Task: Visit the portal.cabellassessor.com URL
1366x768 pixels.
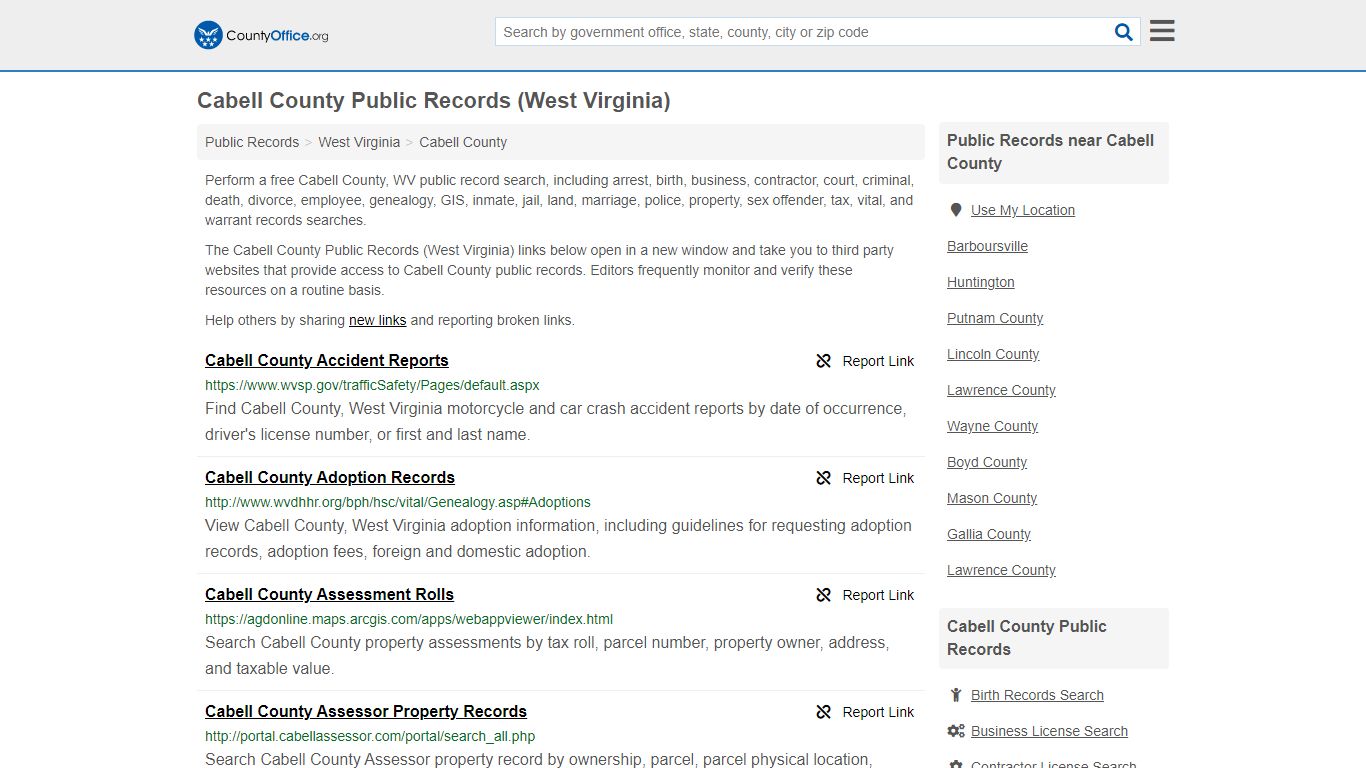Action: coord(370,736)
